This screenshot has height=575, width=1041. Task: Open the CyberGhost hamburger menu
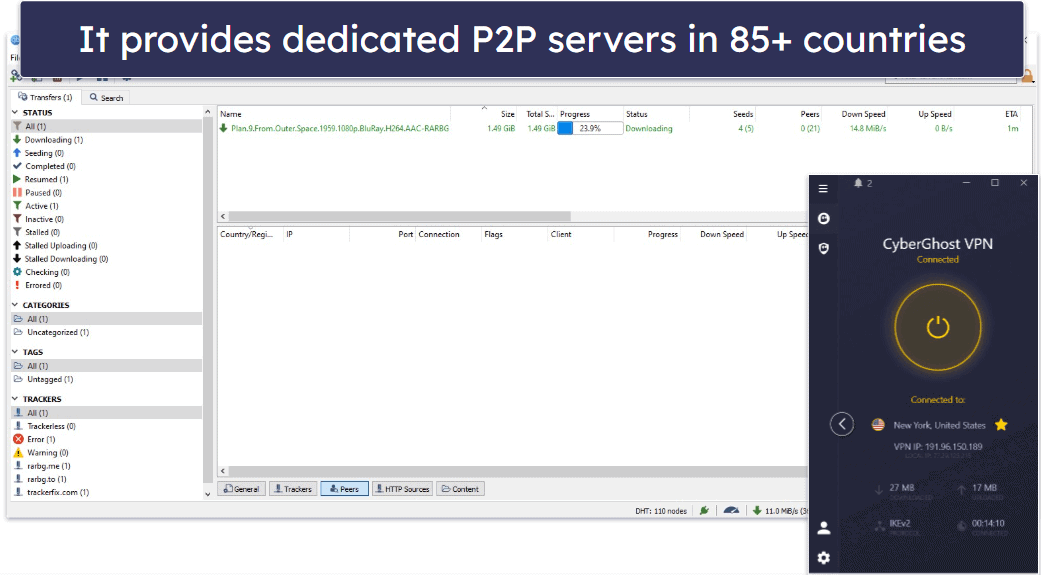[x=823, y=189]
